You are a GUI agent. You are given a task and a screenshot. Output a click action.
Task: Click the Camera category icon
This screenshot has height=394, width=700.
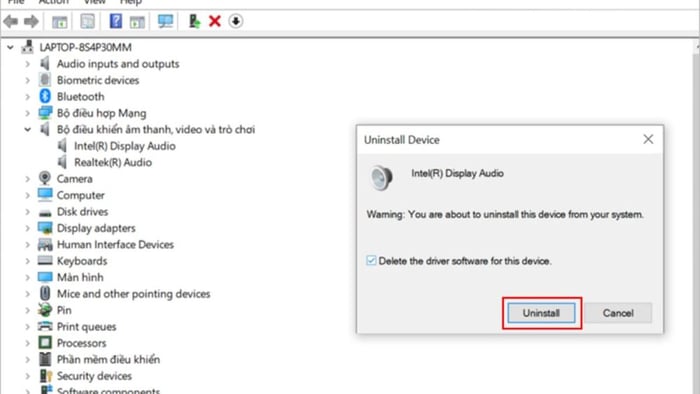[x=45, y=178]
